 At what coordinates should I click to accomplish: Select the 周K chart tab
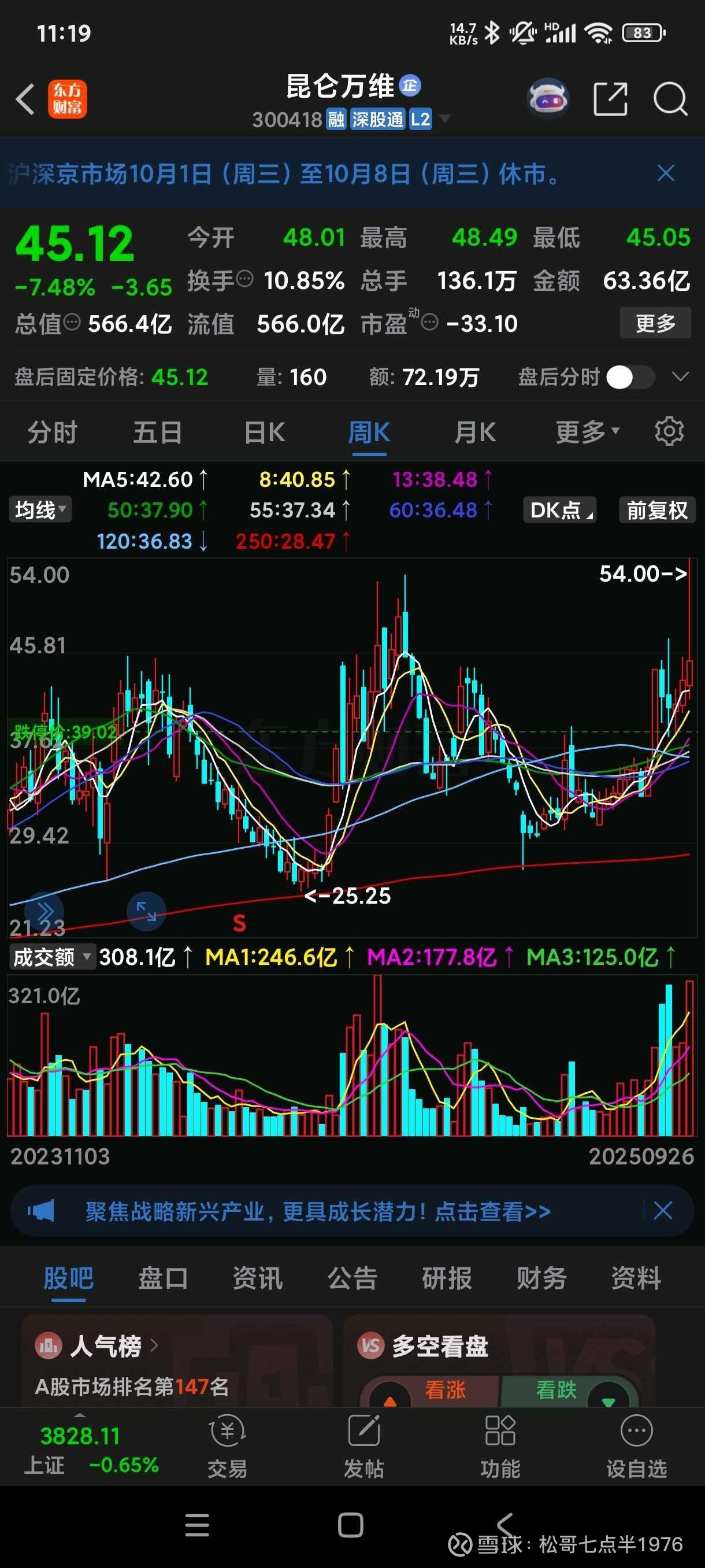coord(369,432)
